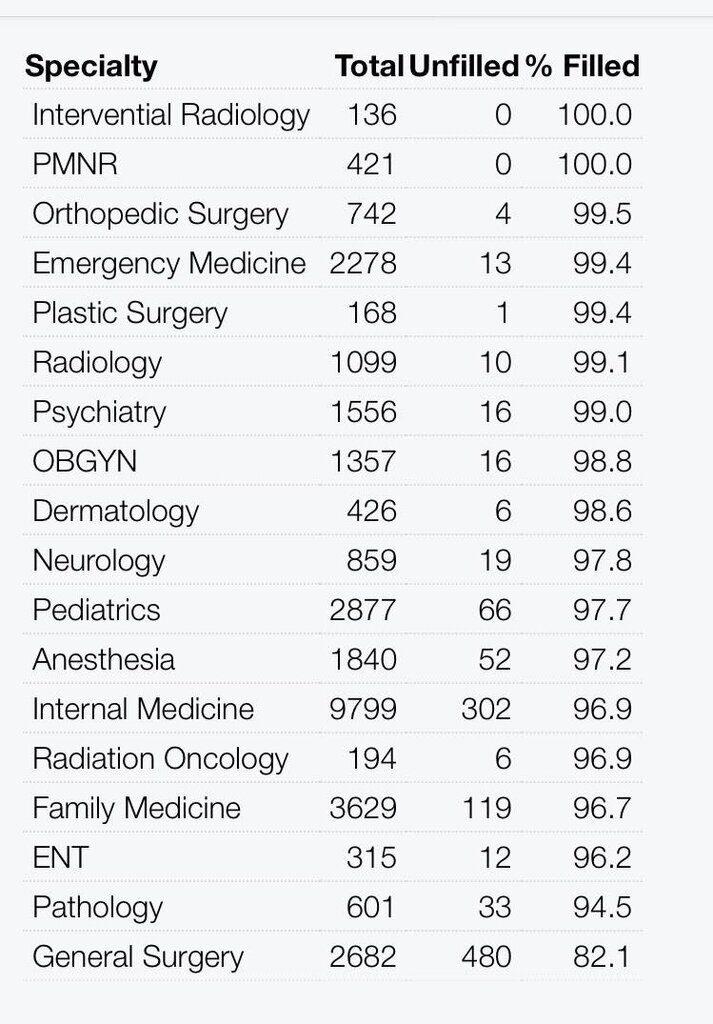Click Internal Medicine total value 9799
Screen dimensions: 713x1024
click(363, 709)
